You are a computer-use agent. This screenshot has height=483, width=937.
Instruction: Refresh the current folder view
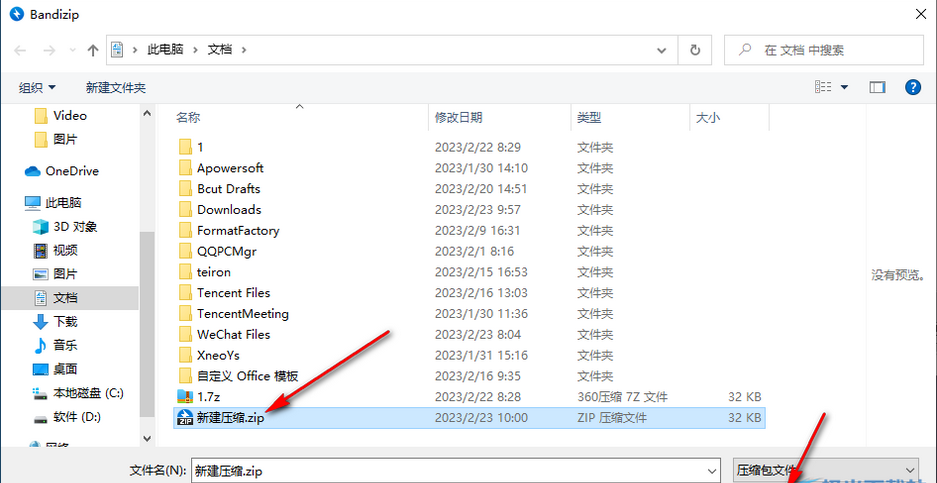[695, 49]
